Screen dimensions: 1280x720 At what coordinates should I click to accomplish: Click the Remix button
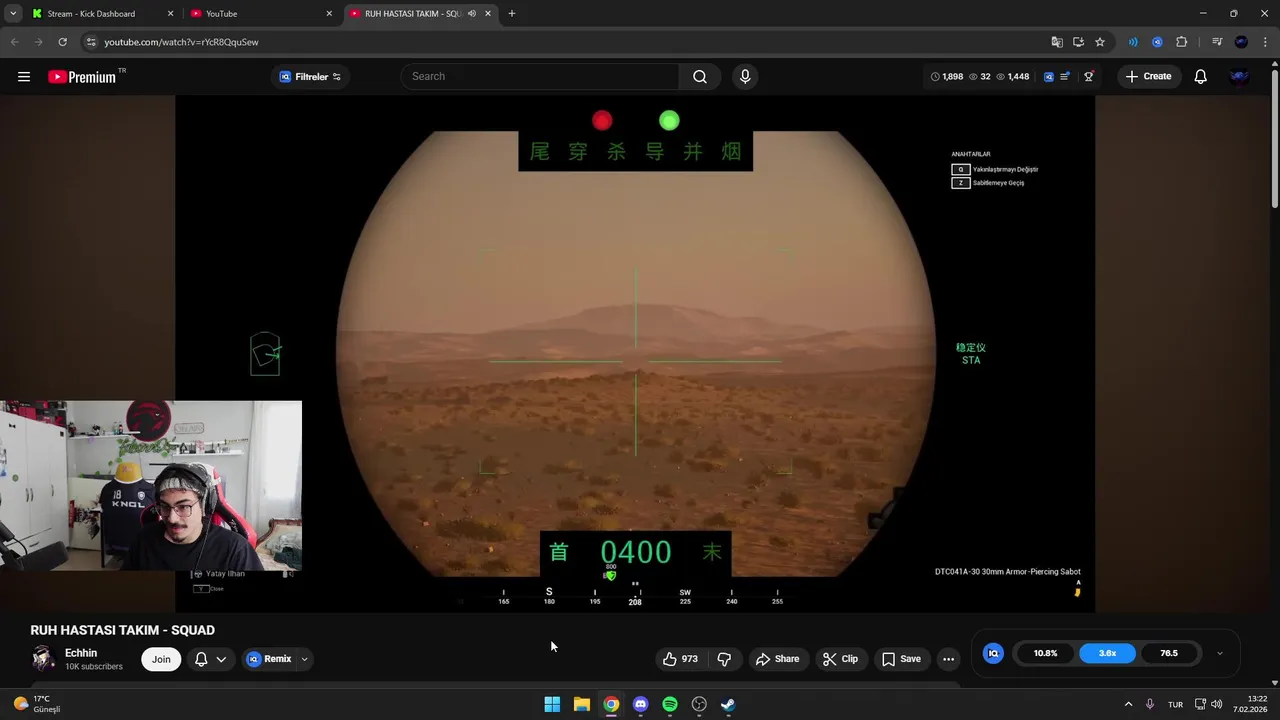click(x=269, y=659)
